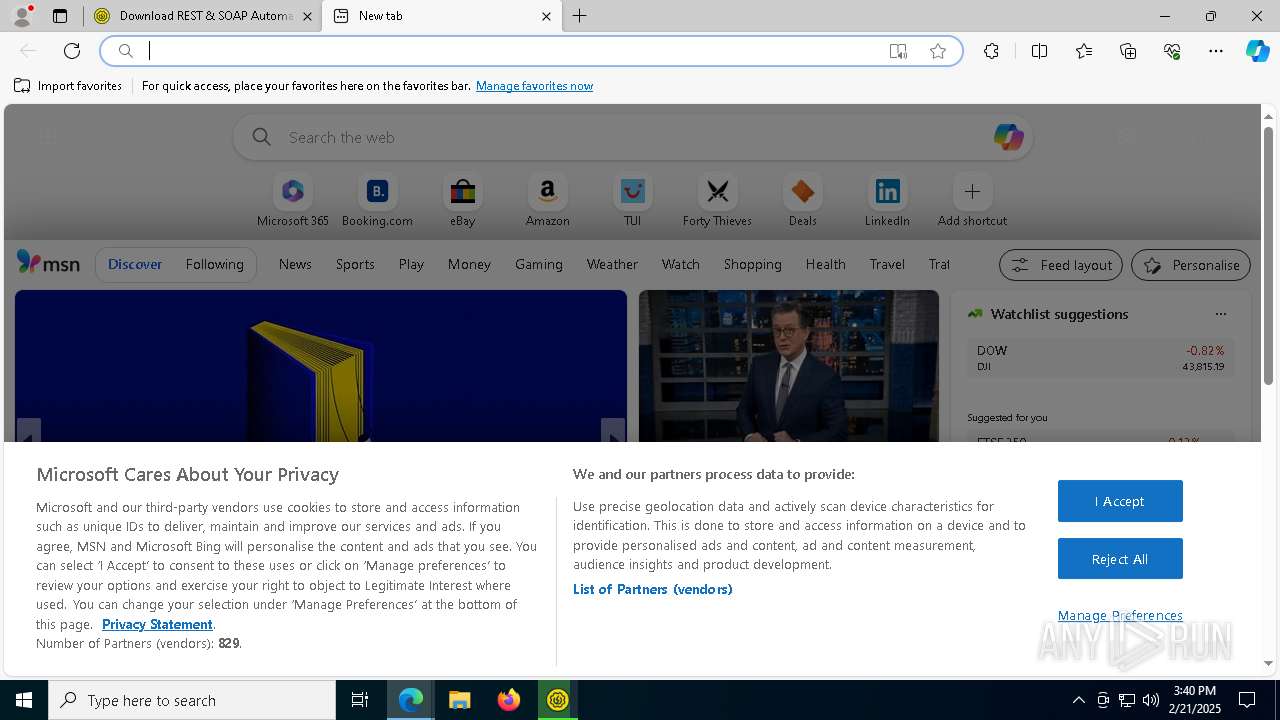Open TUI shortcut

632,200
